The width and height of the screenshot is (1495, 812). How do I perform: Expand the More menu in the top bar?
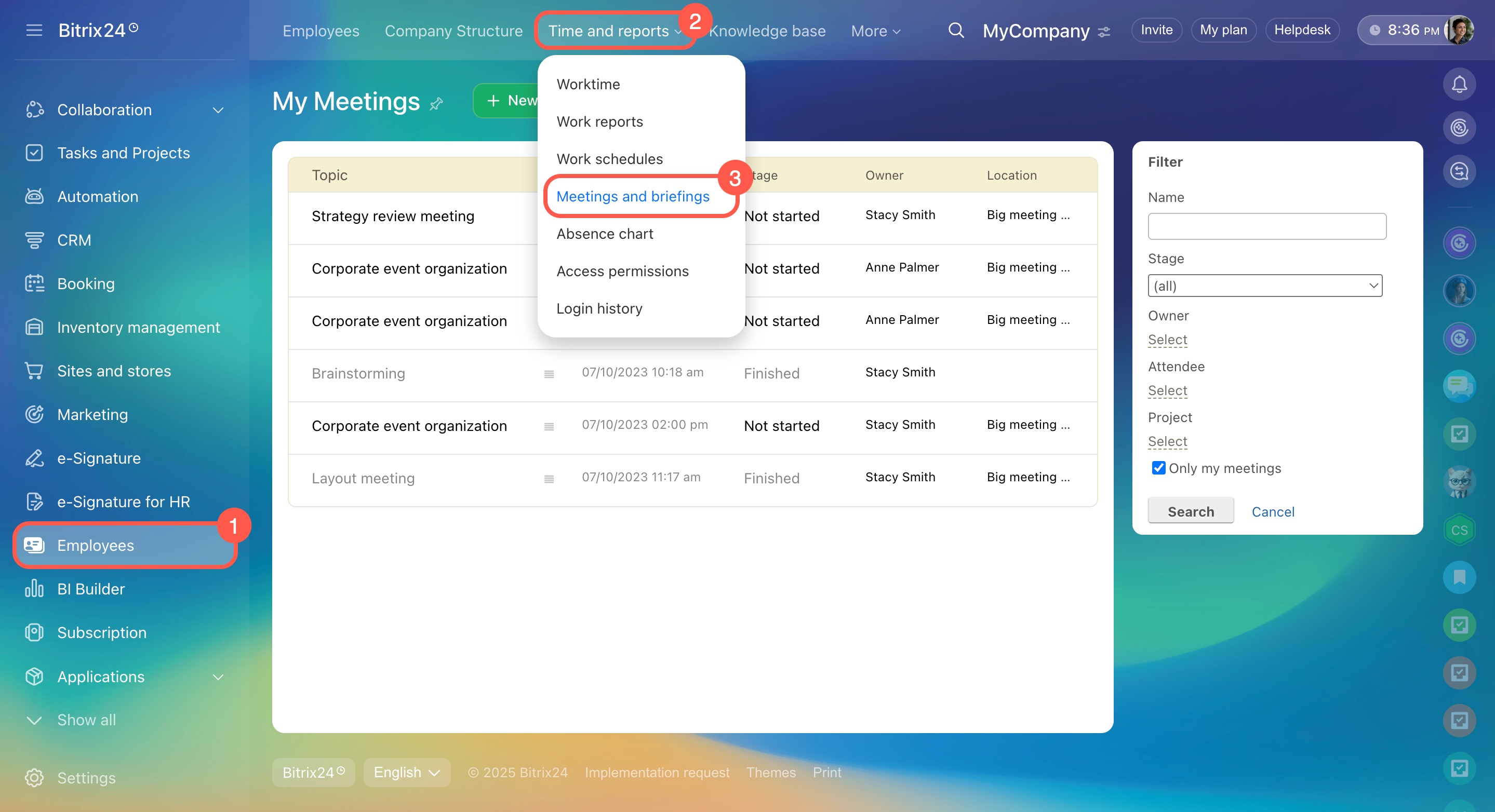[x=875, y=31]
